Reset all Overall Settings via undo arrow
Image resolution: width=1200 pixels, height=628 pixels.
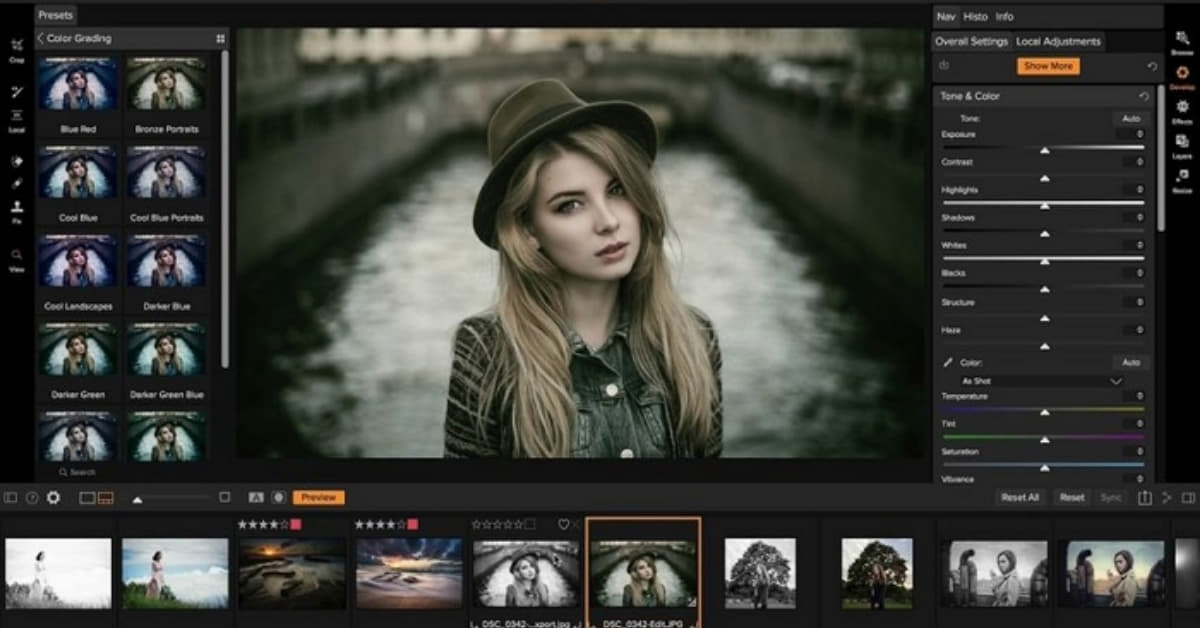(1152, 66)
